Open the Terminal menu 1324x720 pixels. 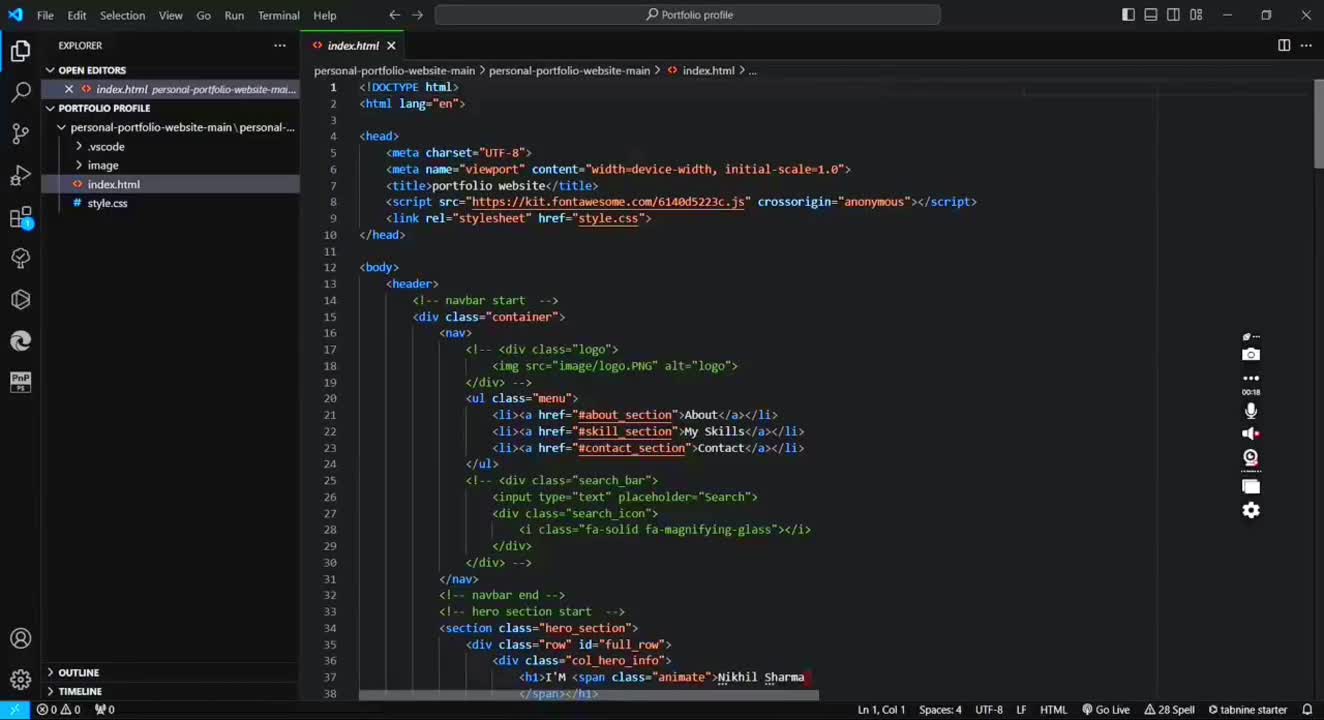coord(278,15)
